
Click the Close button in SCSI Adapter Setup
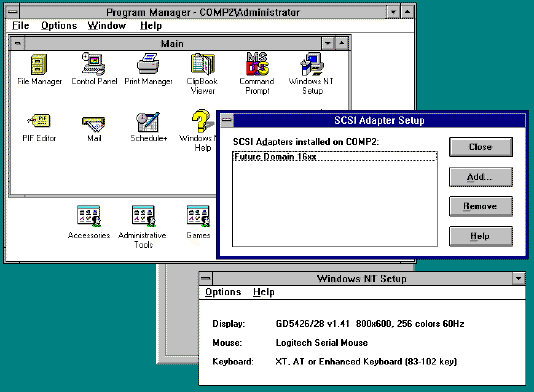coord(481,147)
